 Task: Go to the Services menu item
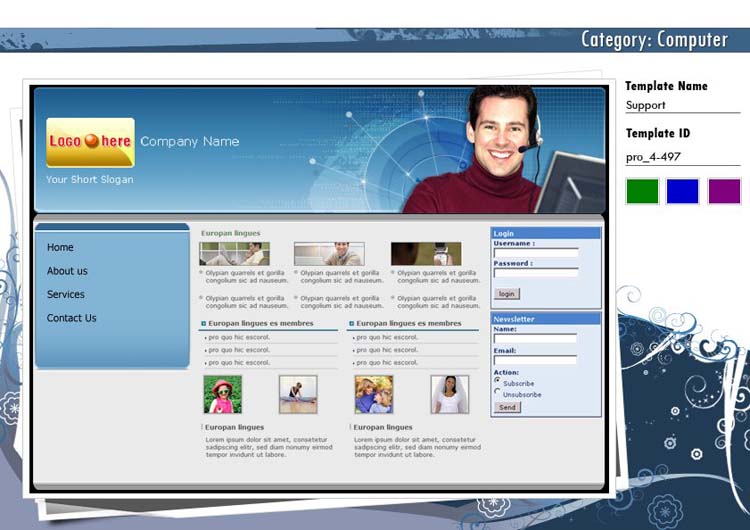click(x=66, y=294)
